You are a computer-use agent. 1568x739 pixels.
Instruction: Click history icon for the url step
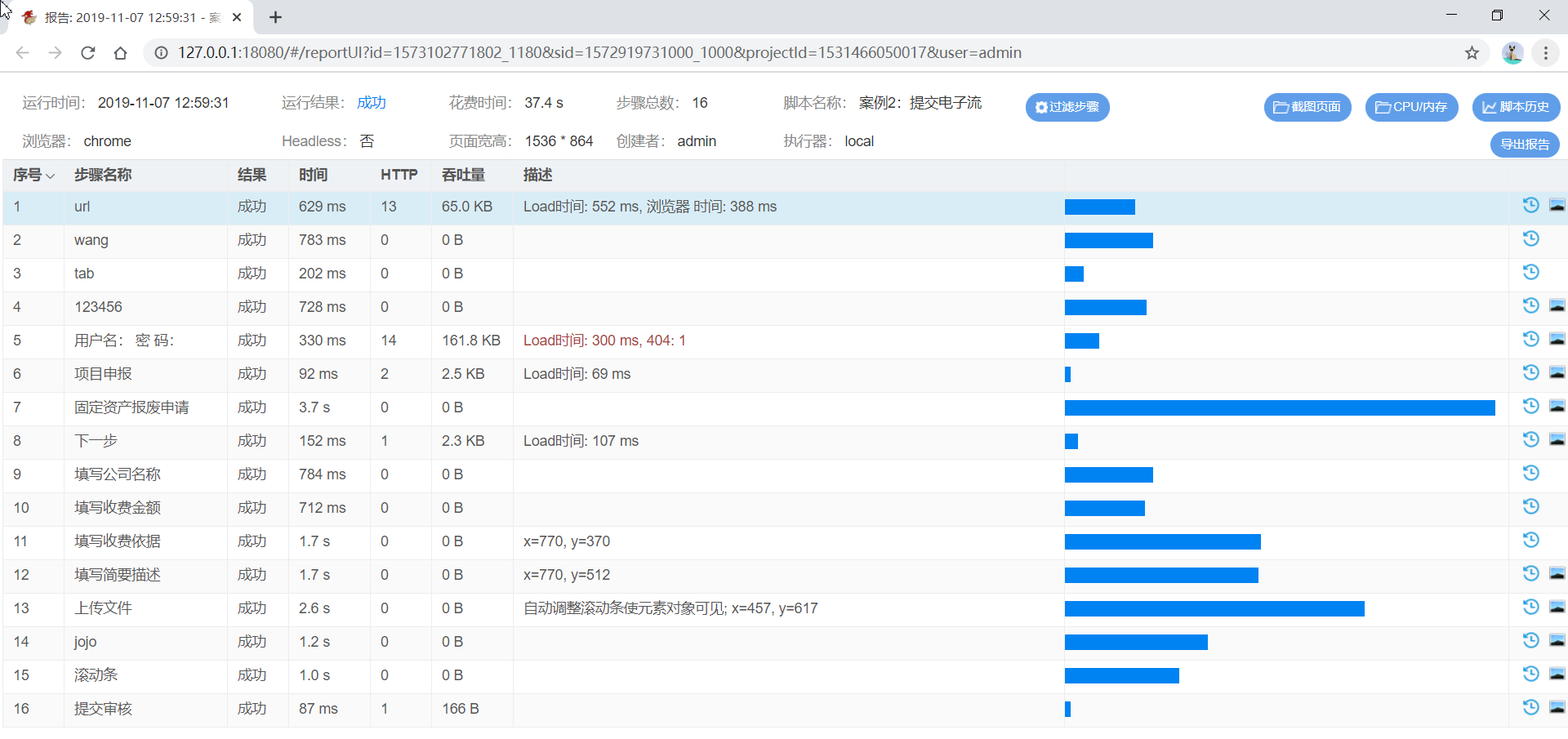(x=1530, y=205)
